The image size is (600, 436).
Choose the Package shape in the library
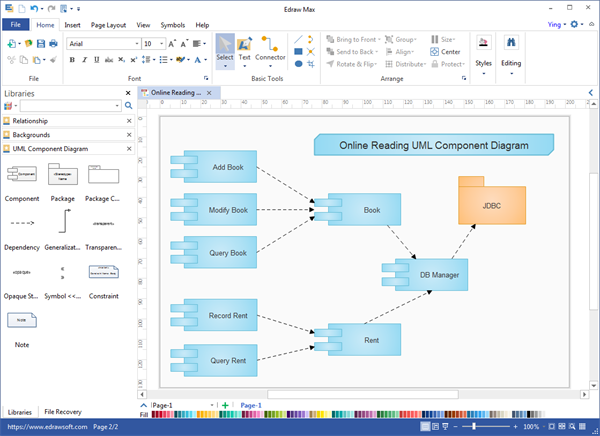click(63, 178)
